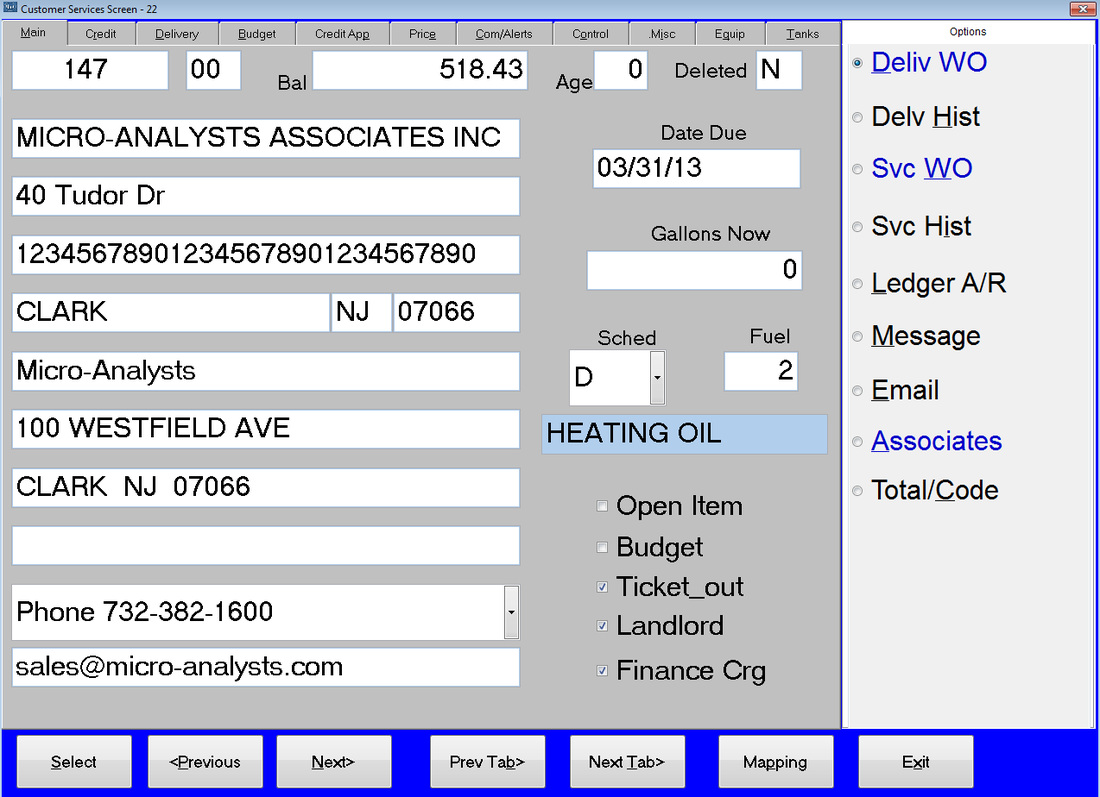Viewport: 1100px width, 797px height.
Task: Click the sales@micro-analysts.com email field
Action: [265, 667]
